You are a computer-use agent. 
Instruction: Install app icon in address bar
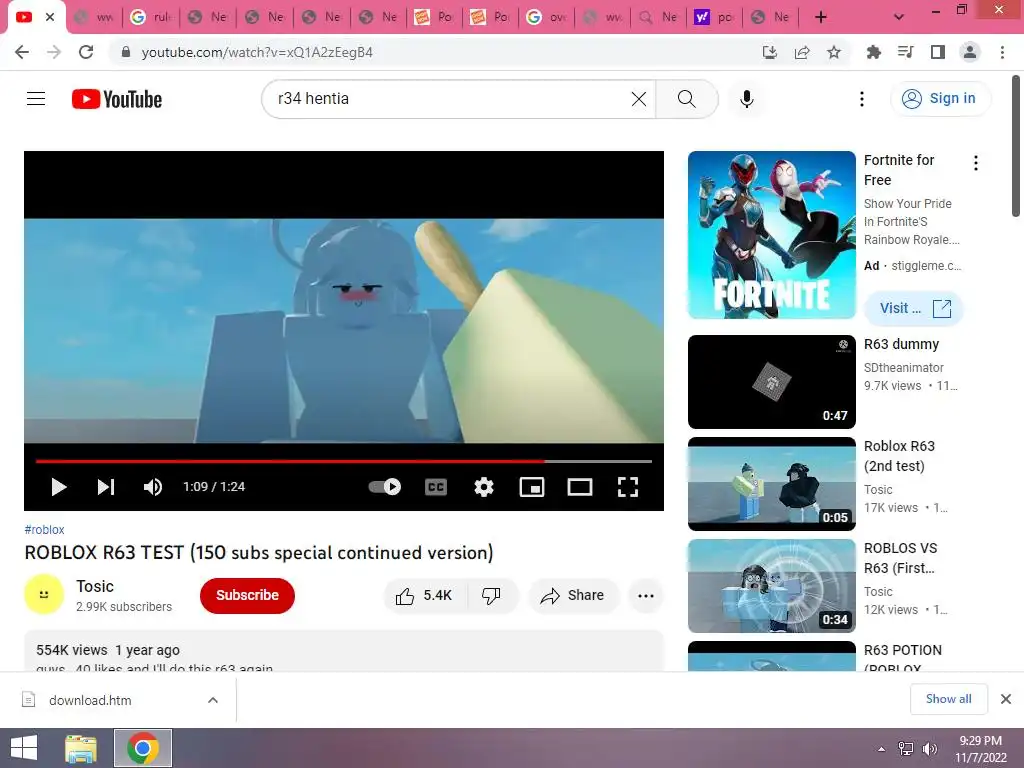click(x=770, y=52)
